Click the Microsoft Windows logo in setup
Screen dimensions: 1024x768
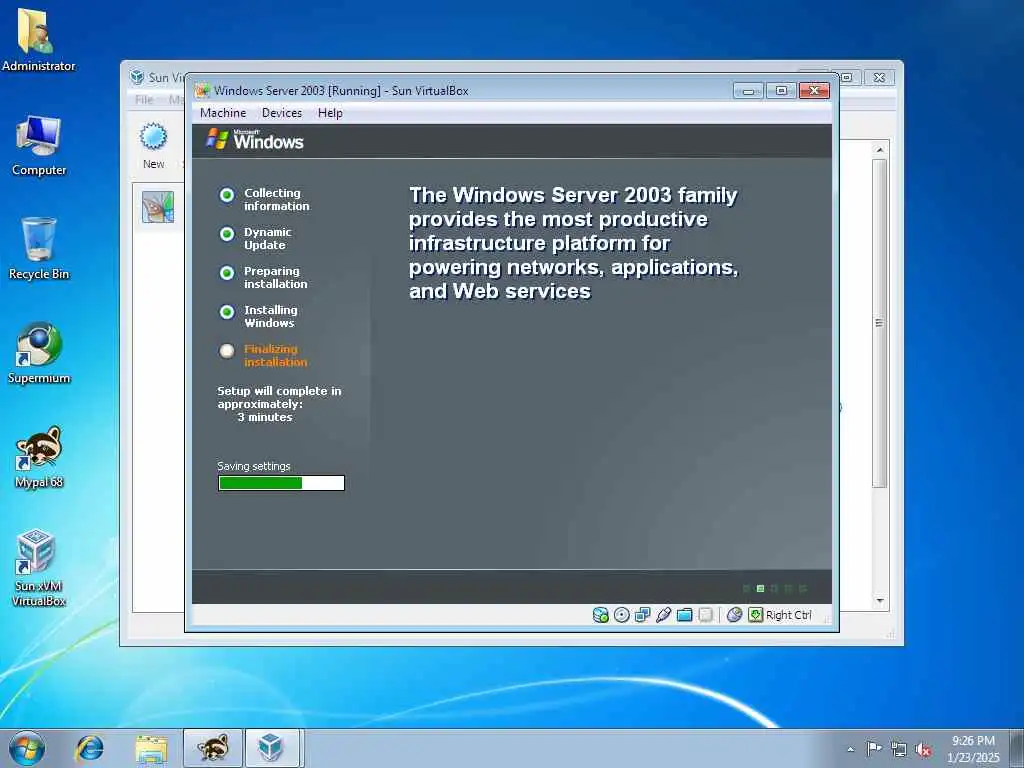[x=255, y=139]
